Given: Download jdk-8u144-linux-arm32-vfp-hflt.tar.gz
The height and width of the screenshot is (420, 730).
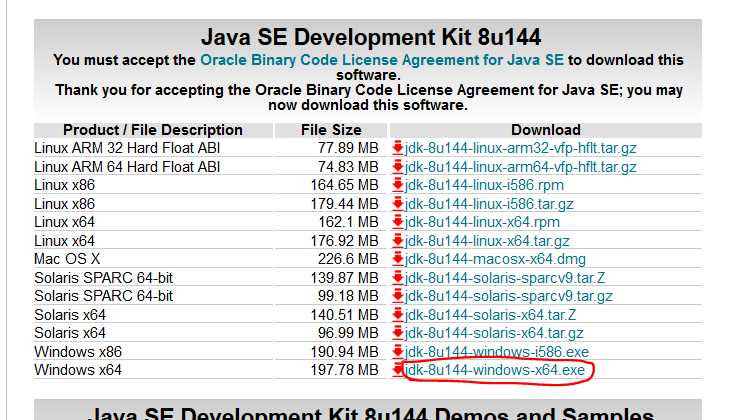Looking at the screenshot, I should coord(520,148).
